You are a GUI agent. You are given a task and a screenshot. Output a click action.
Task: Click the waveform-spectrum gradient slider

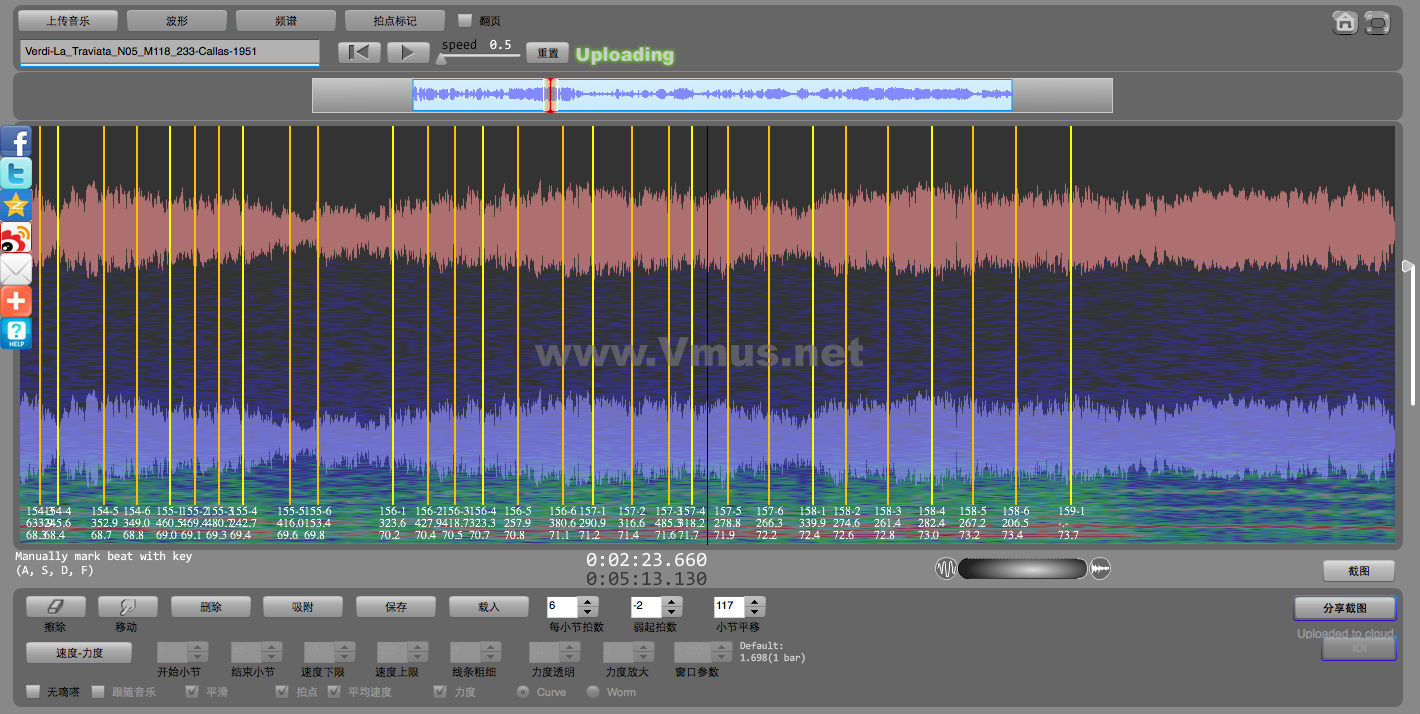click(1022, 569)
